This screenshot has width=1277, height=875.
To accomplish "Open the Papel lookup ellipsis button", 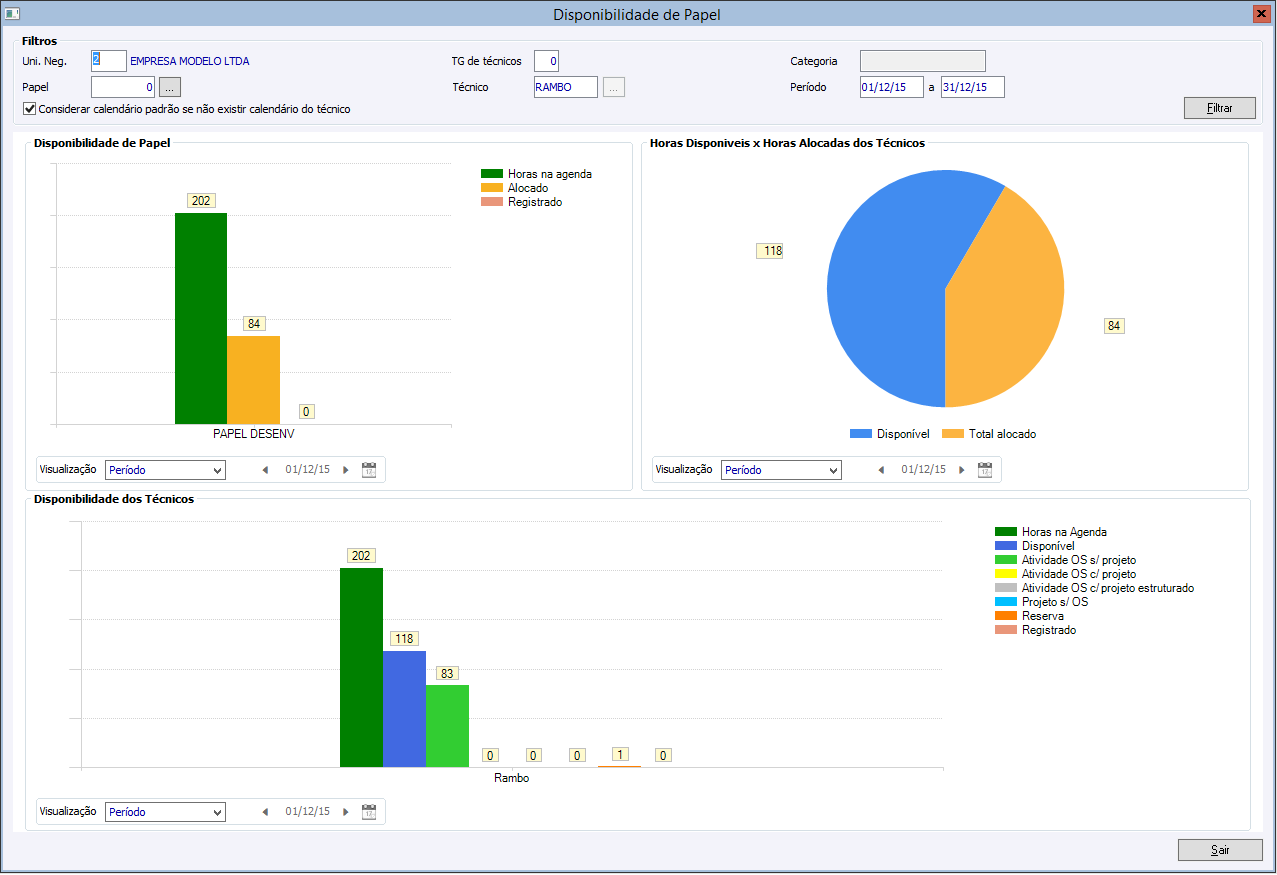I will [170, 87].
